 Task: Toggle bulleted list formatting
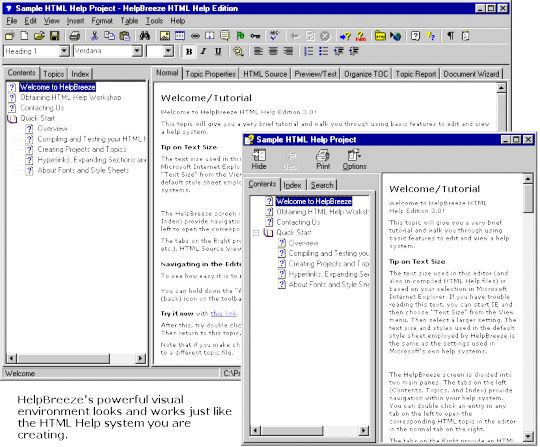tap(323, 51)
